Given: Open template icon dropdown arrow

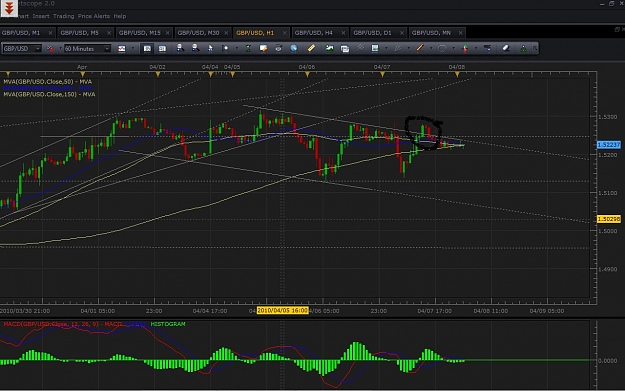Looking at the screenshot, I should click(386, 48).
